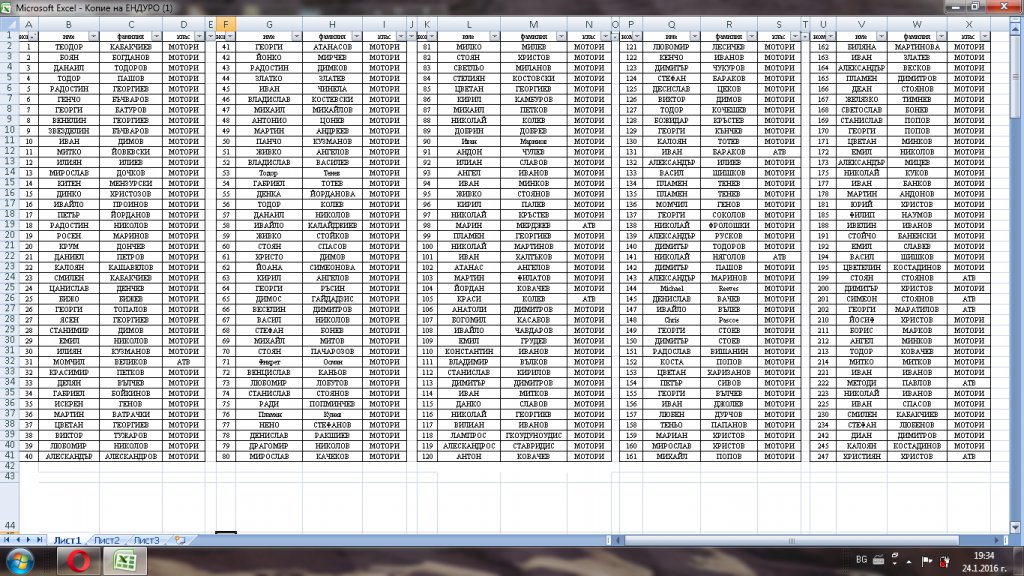This screenshot has height=576, width=1024.
Task: Click the Excel icon in the title bar
Action: pyautogui.click(x=7, y=8)
